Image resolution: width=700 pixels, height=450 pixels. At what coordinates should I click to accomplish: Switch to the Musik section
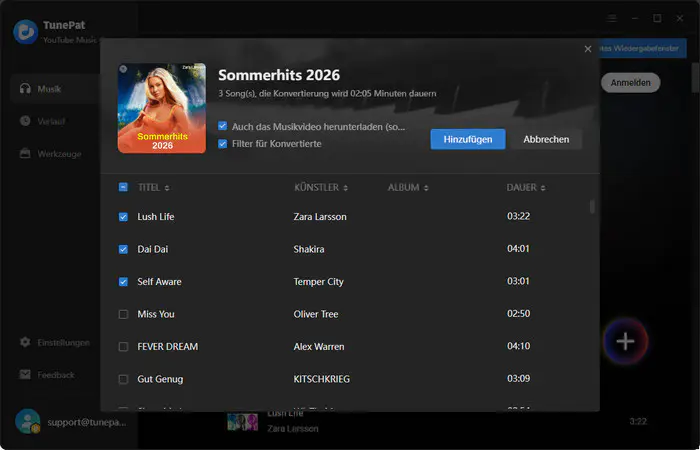(56, 89)
